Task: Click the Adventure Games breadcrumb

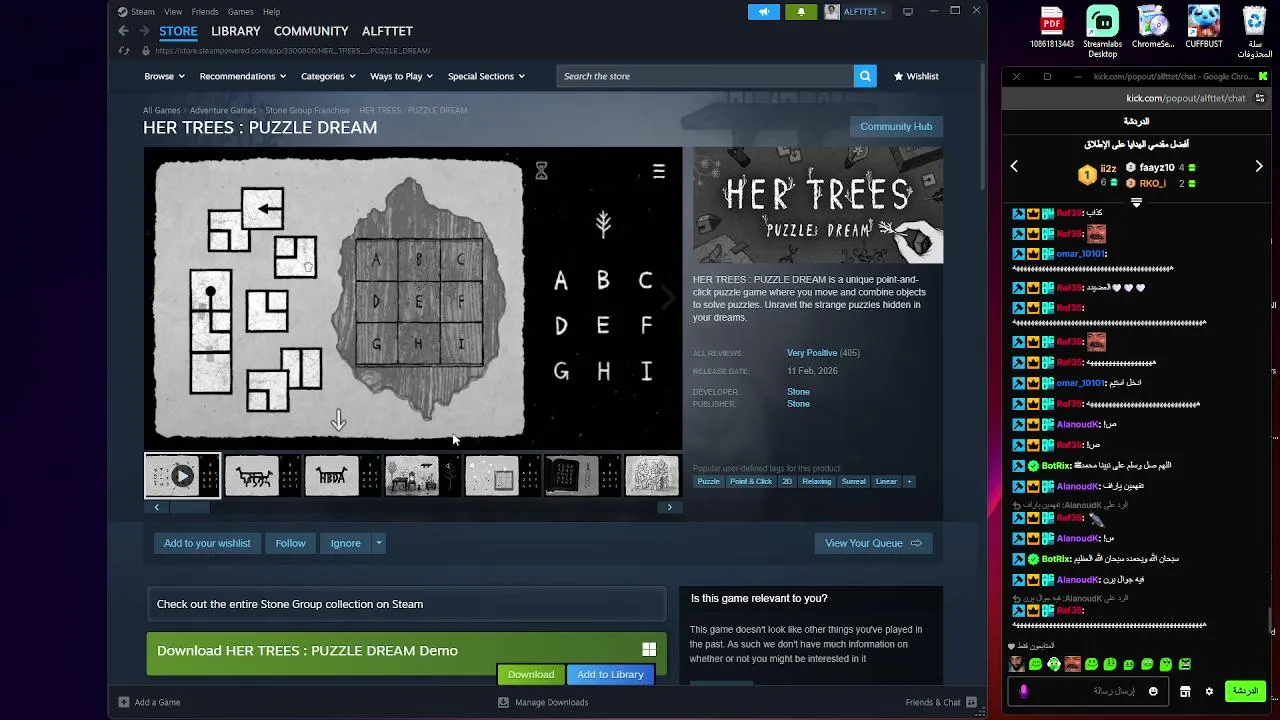Action: (x=223, y=110)
